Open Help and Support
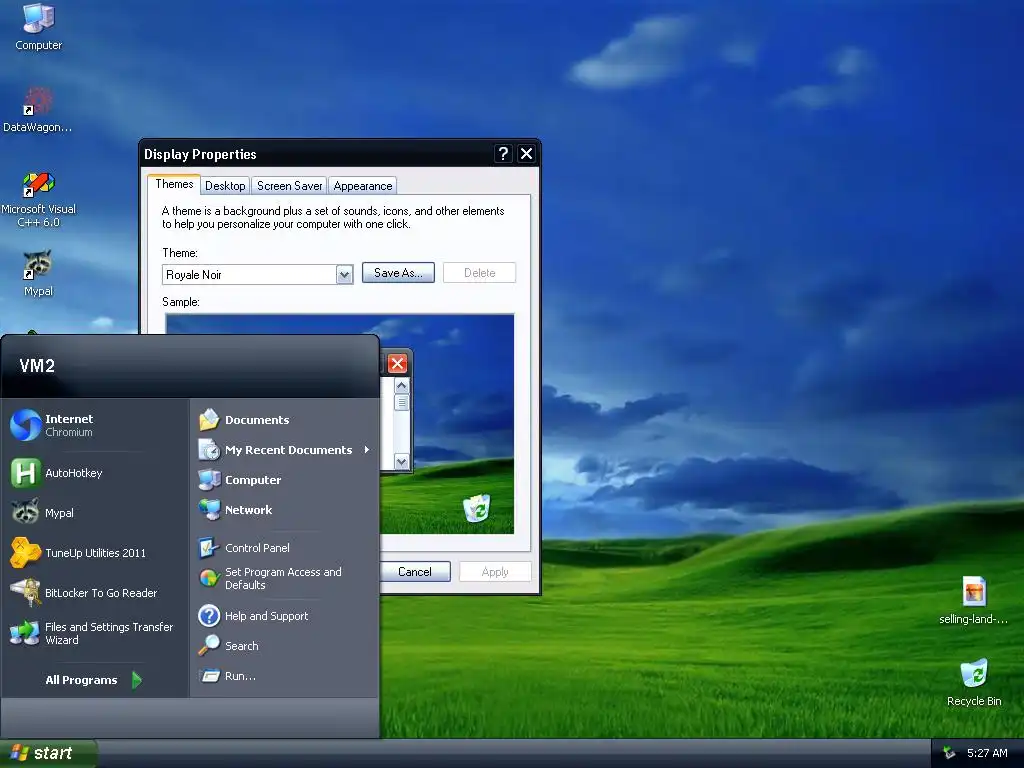 285,616
